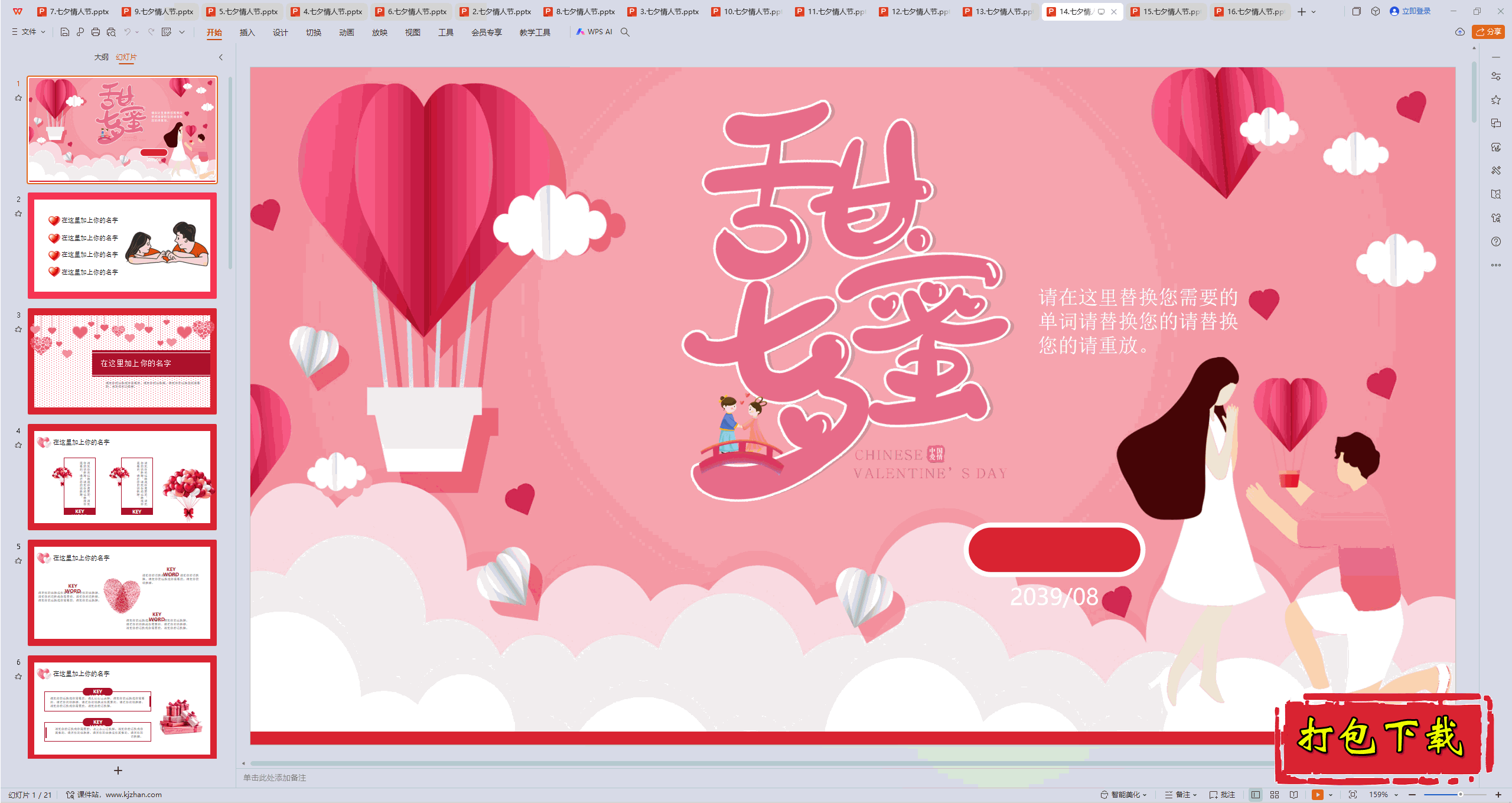The image size is (1512, 803).
Task: Open the 插入 ribbon tab
Action: (x=247, y=32)
